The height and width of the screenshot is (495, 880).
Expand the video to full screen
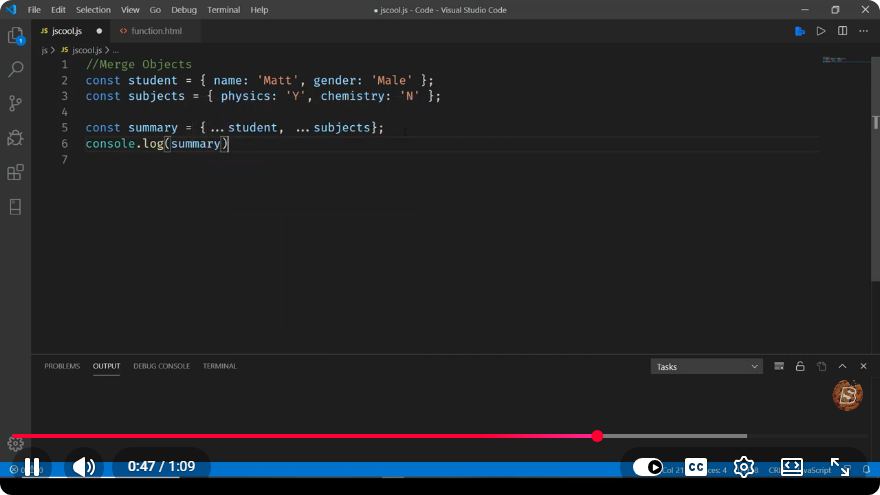pyautogui.click(x=840, y=467)
